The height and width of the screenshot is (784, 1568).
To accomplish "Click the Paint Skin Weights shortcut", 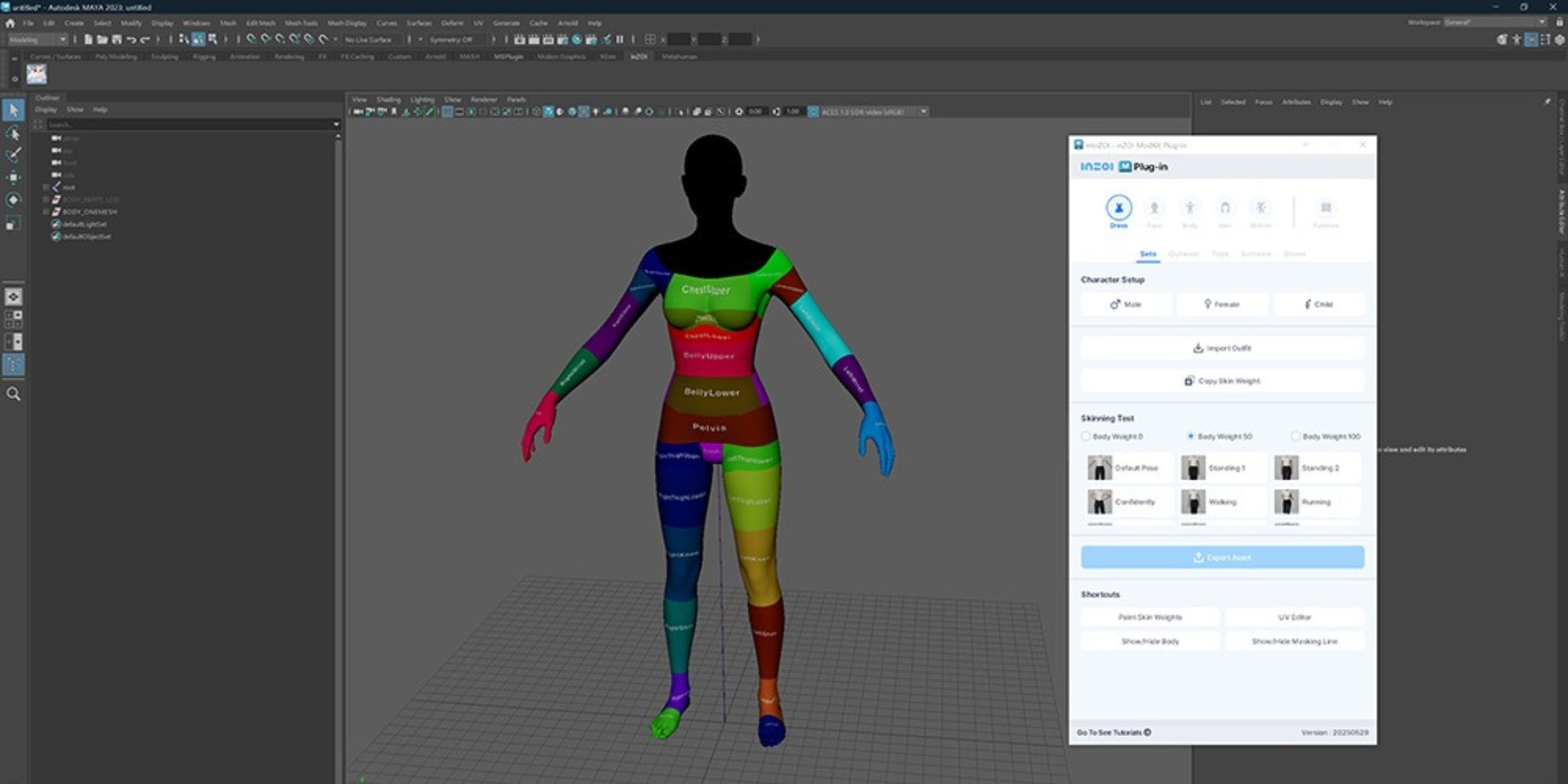I will [x=1150, y=617].
